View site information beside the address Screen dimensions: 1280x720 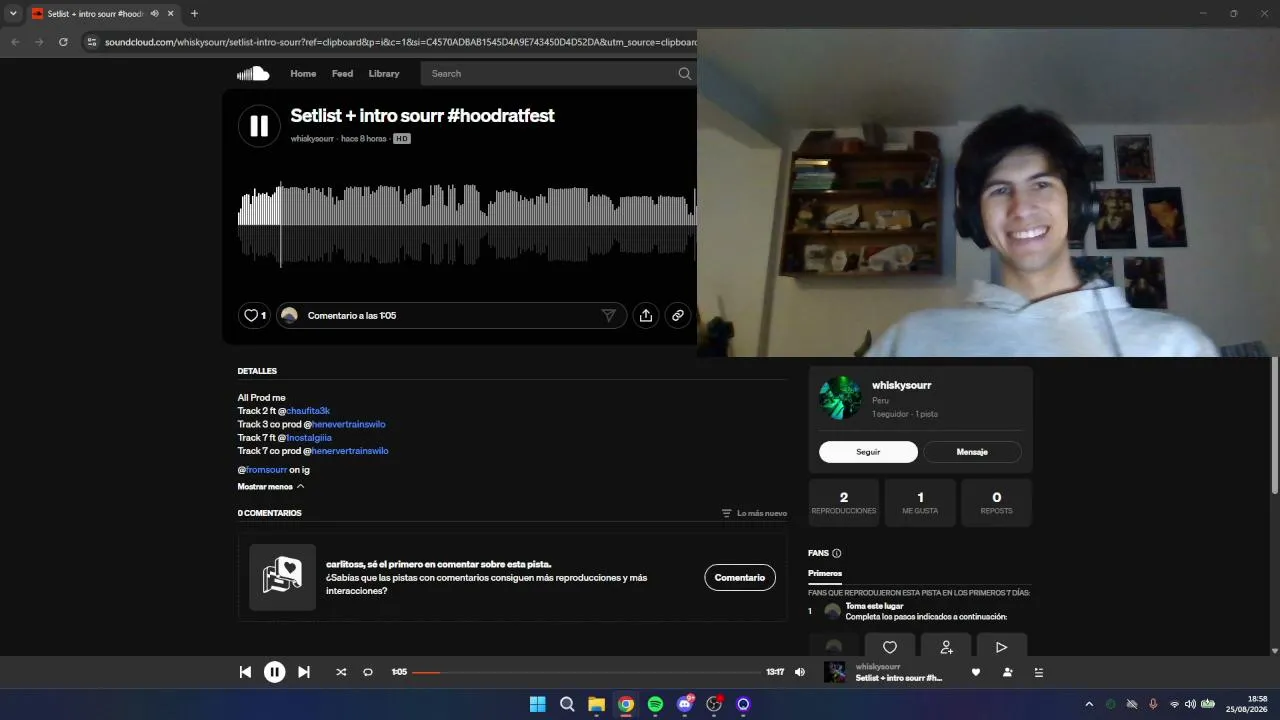(x=92, y=42)
